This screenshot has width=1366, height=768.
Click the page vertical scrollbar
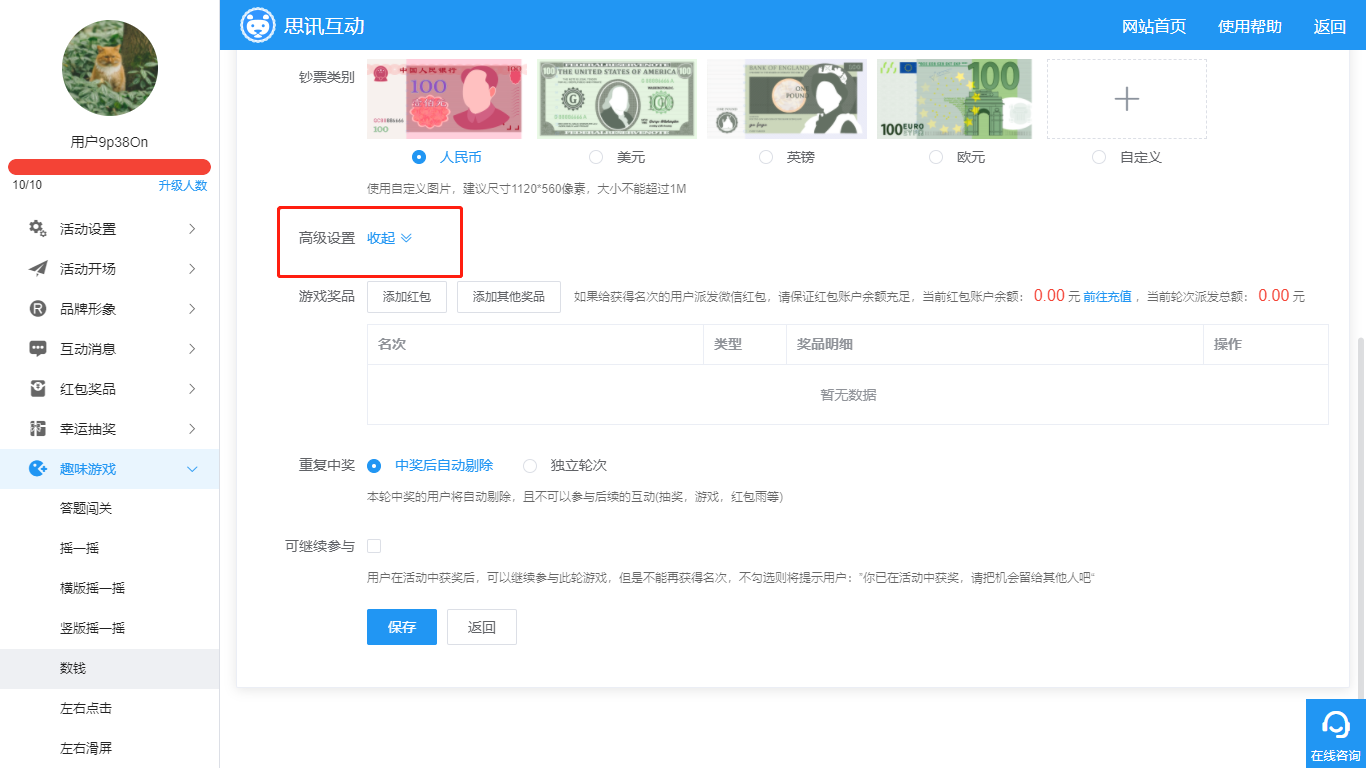(1360, 520)
